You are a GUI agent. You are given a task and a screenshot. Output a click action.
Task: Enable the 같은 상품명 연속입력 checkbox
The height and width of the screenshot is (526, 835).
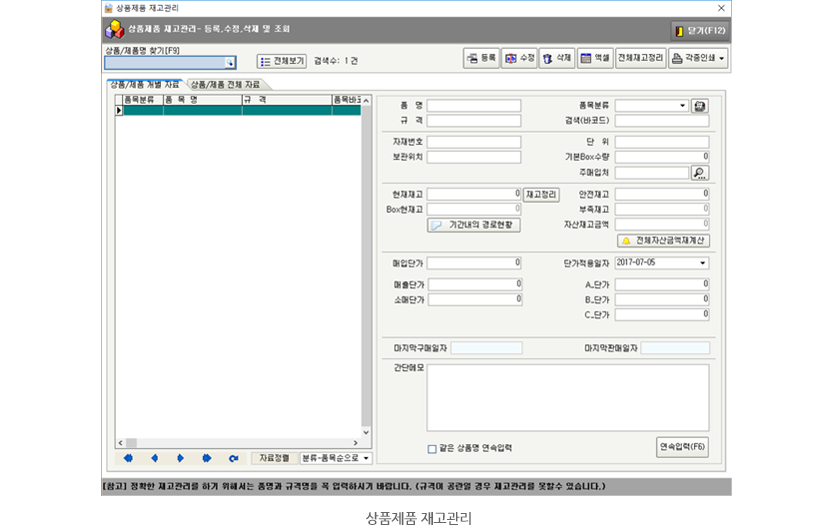click(432, 449)
